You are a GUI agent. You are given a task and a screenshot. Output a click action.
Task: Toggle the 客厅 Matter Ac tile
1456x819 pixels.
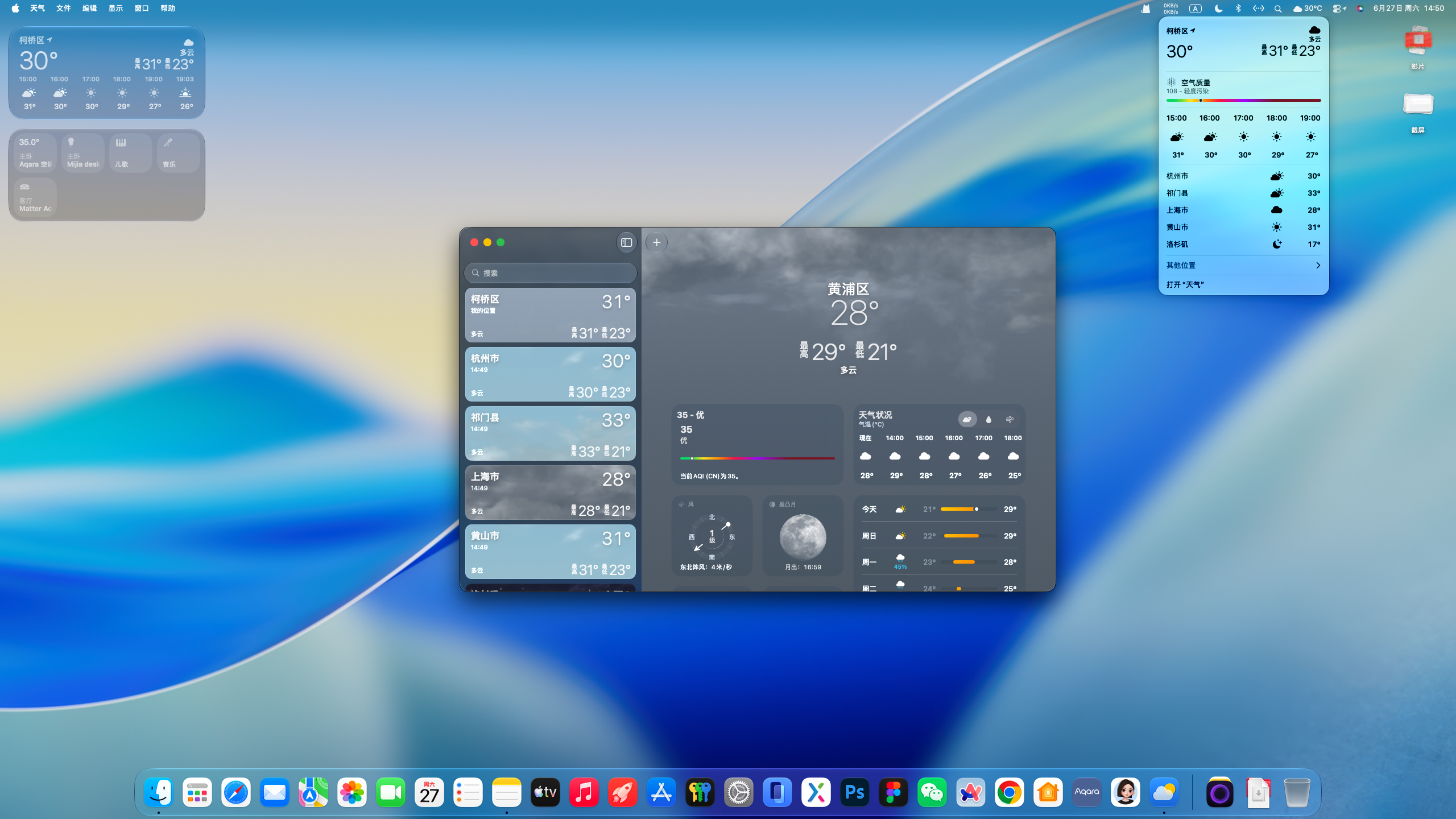(x=35, y=197)
